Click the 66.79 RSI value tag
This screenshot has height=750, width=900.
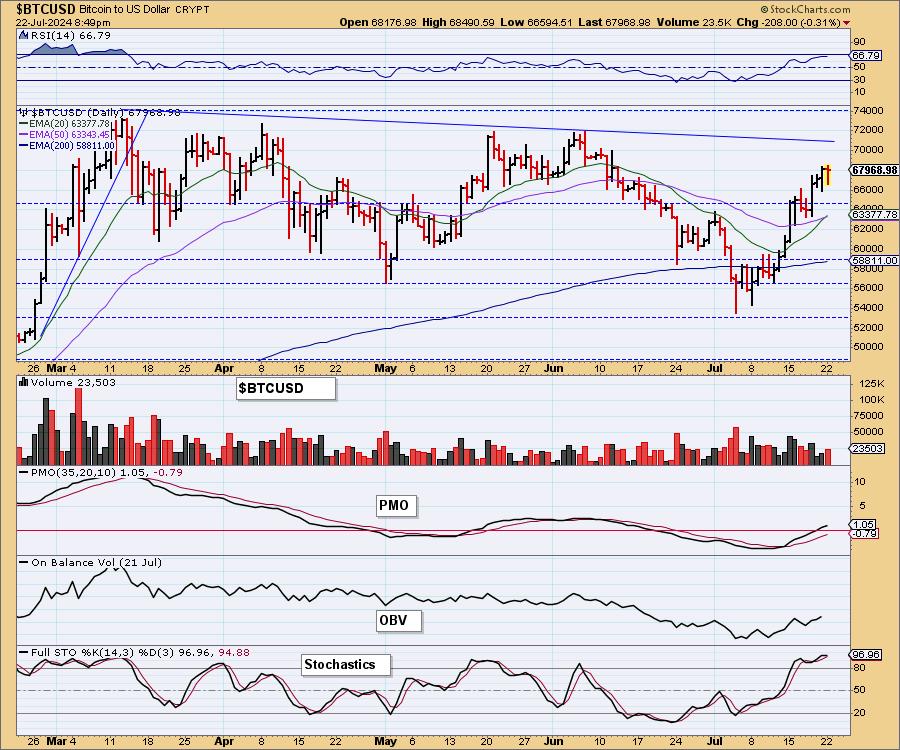pyautogui.click(x=866, y=56)
